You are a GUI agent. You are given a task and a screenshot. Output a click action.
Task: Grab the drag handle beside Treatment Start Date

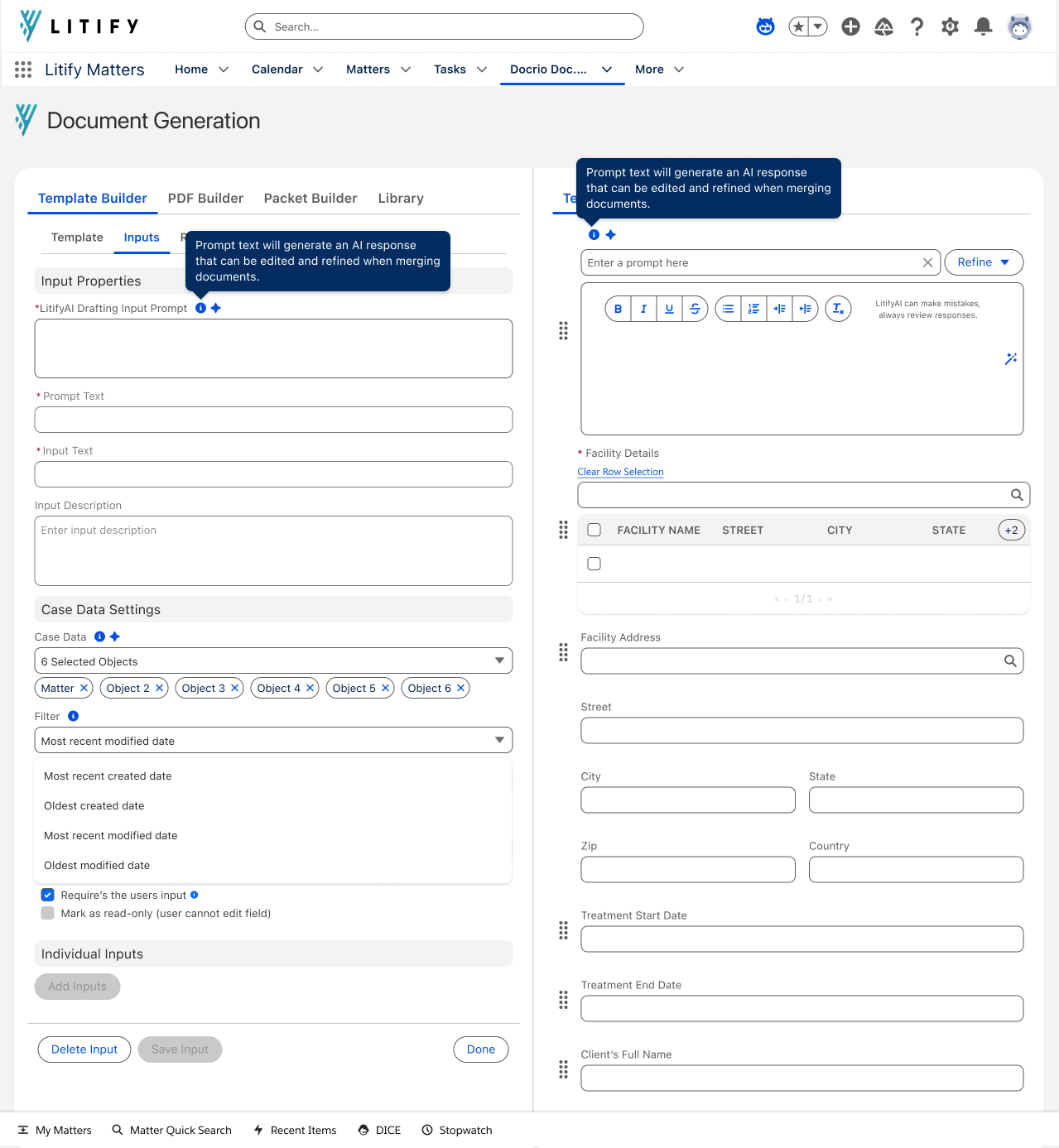coord(563,930)
